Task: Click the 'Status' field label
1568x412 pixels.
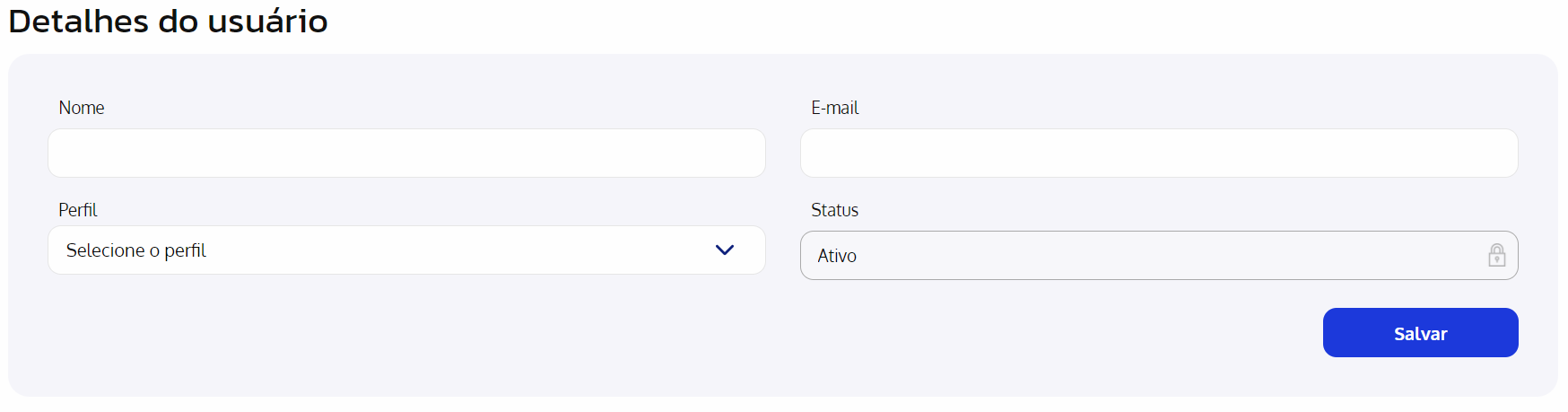Action: click(x=835, y=210)
